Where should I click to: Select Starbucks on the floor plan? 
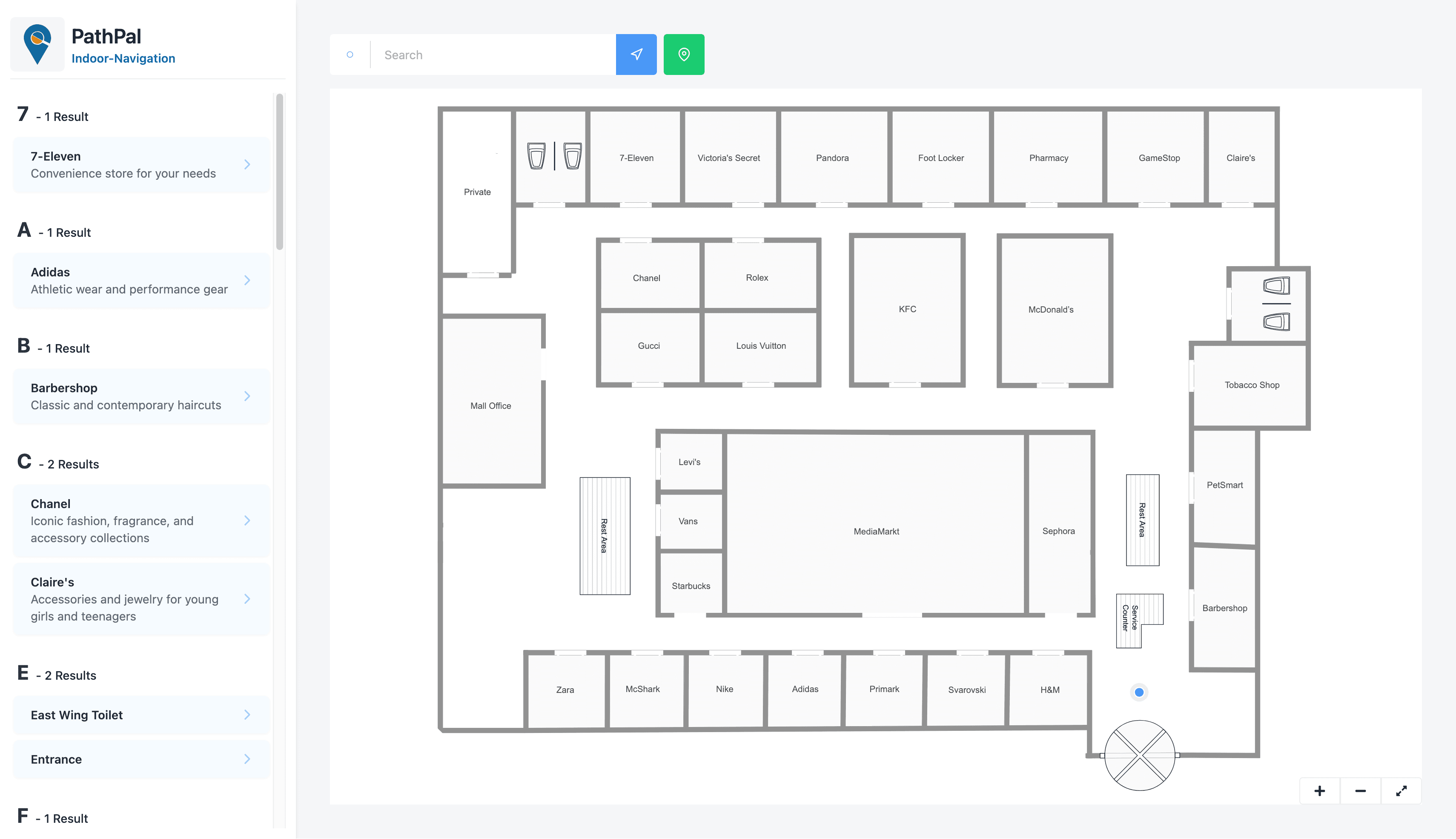(x=691, y=586)
